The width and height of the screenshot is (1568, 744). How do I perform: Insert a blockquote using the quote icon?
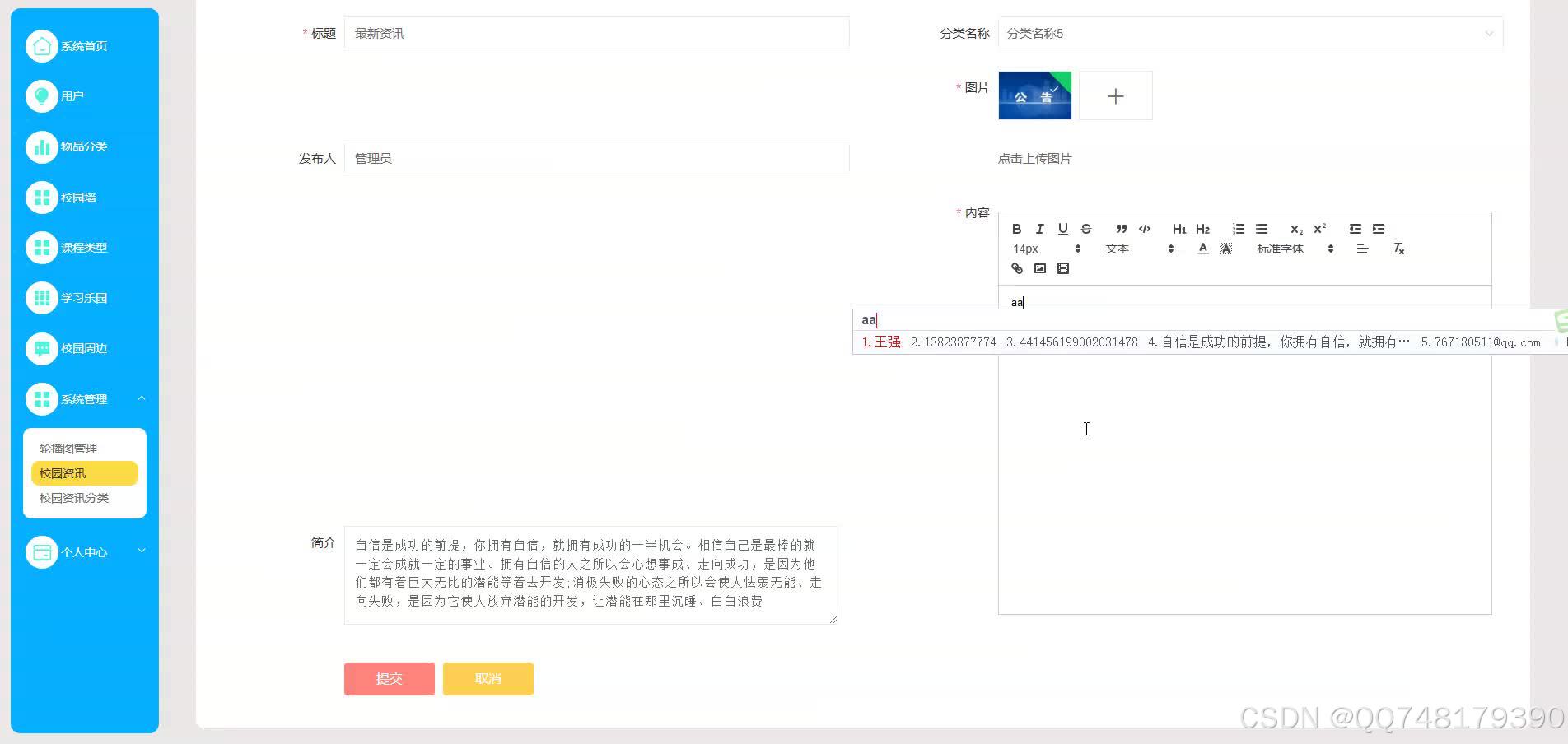point(1121,229)
